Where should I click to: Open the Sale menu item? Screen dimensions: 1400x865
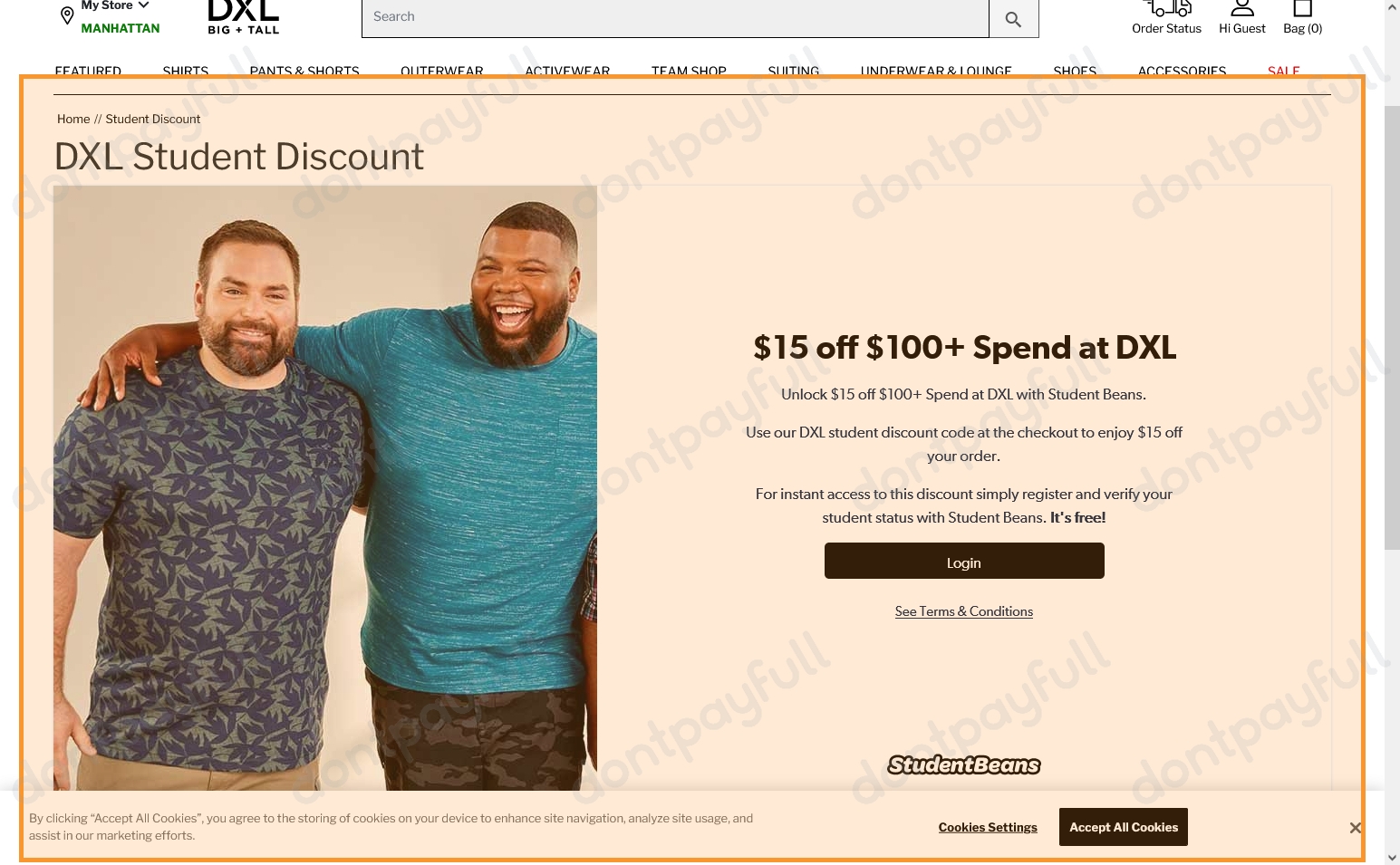coord(1283,71)
